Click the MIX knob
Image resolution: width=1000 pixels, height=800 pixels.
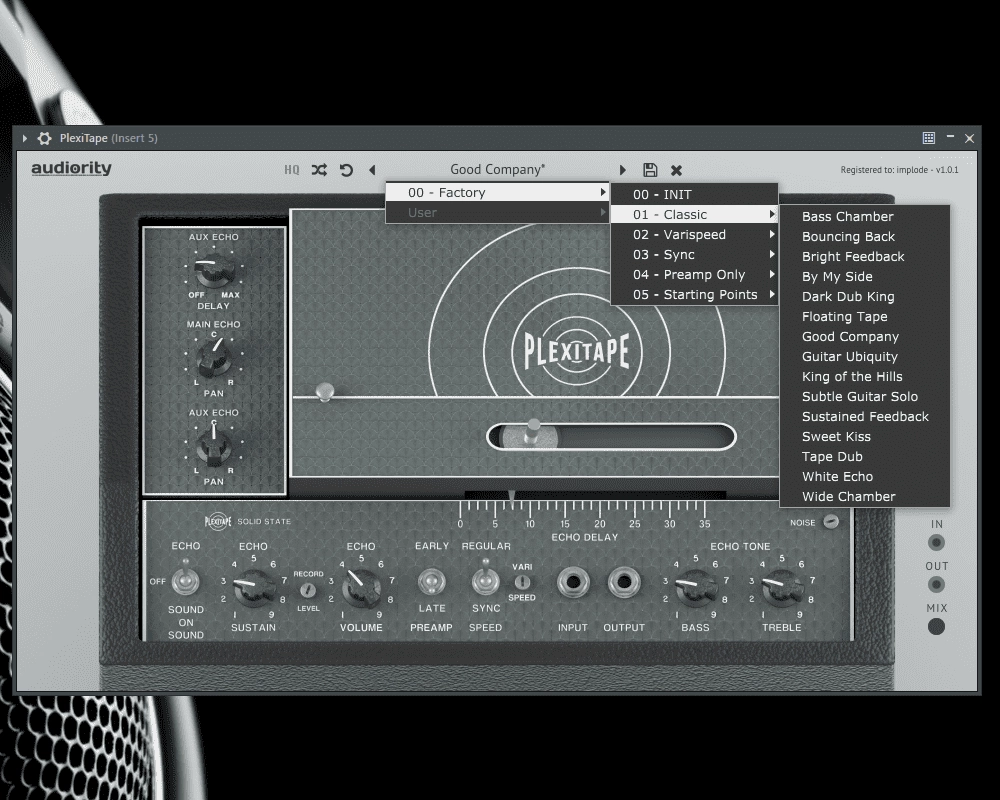click(936, 626)
